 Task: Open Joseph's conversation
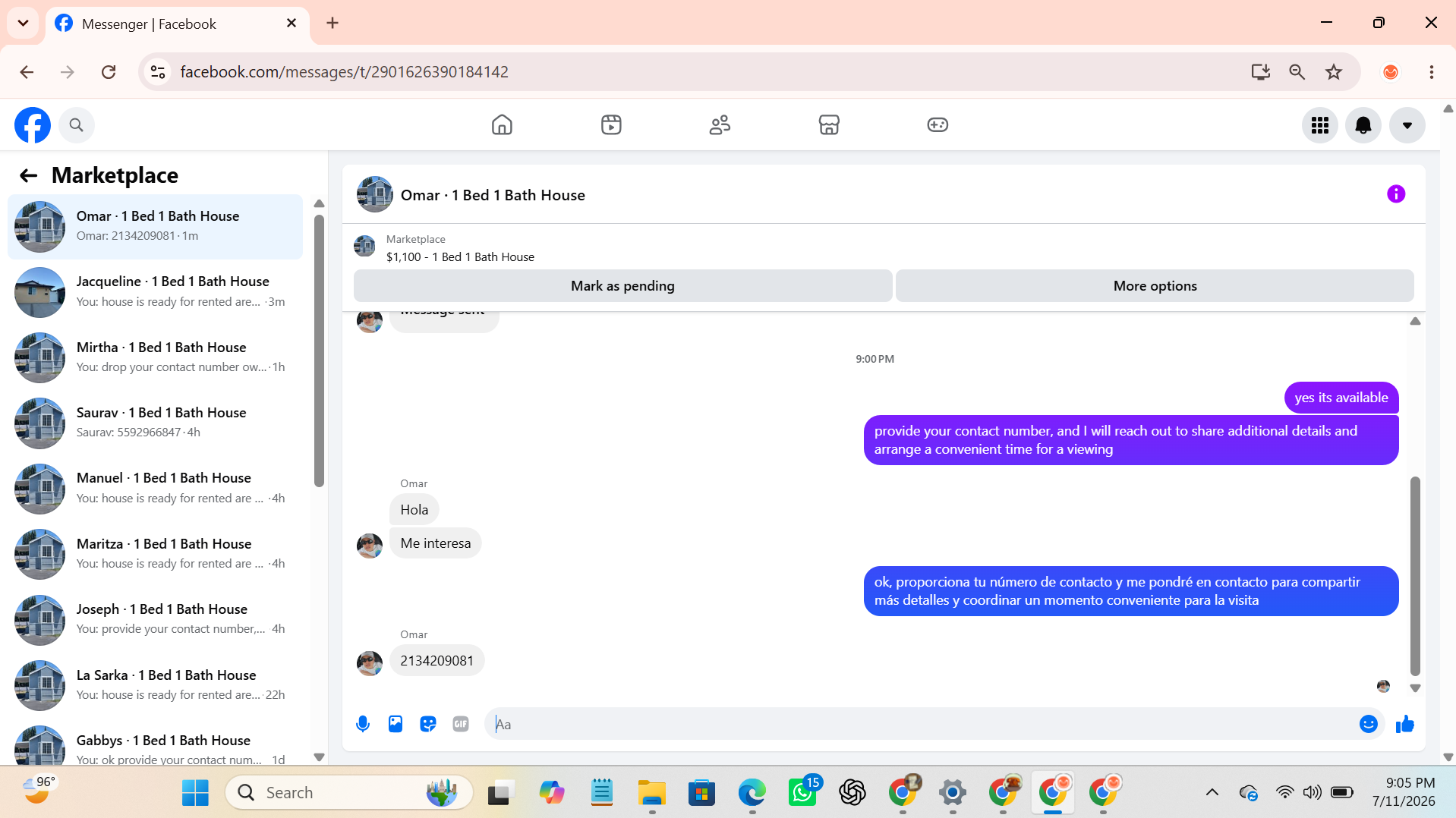[x=156, y=619]
